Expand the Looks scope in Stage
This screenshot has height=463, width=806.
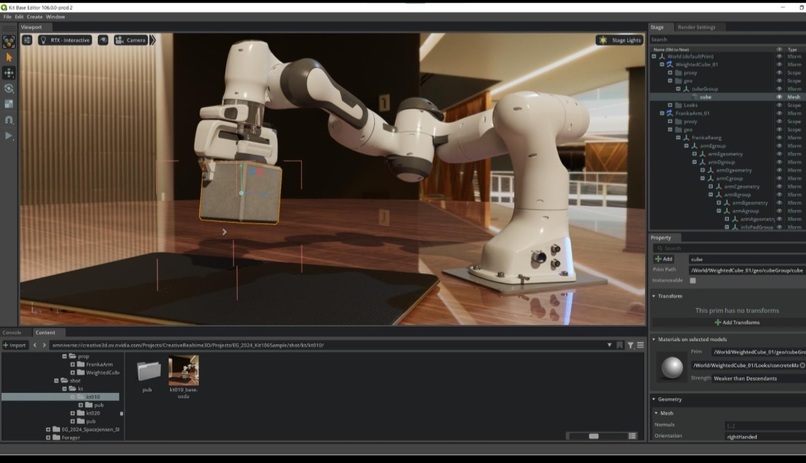pyautogui.click(x=670, y=105)
